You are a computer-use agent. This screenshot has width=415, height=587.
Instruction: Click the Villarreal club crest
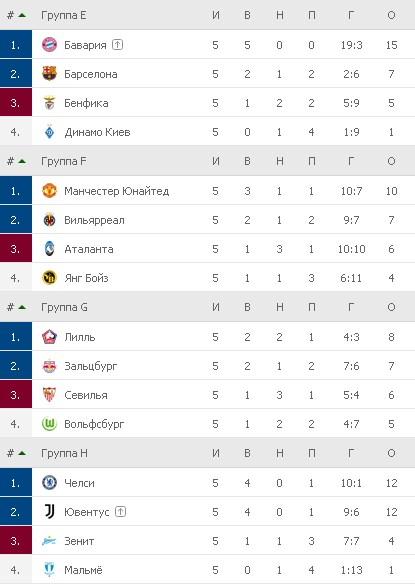click(x=49, y=220)
